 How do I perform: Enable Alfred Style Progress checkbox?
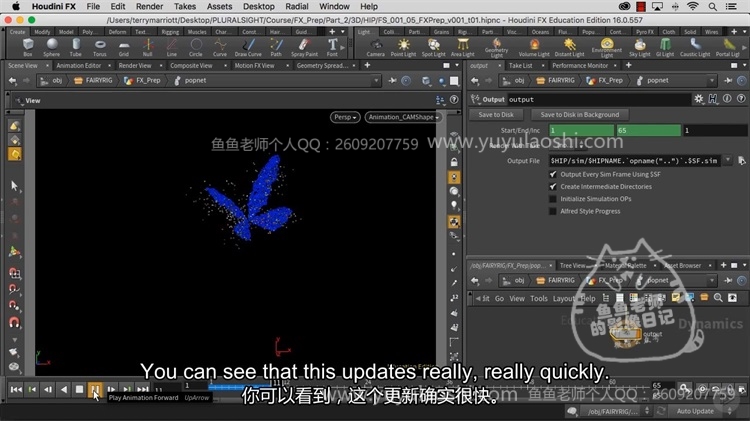pyautogui.click(x=553, y=211)
